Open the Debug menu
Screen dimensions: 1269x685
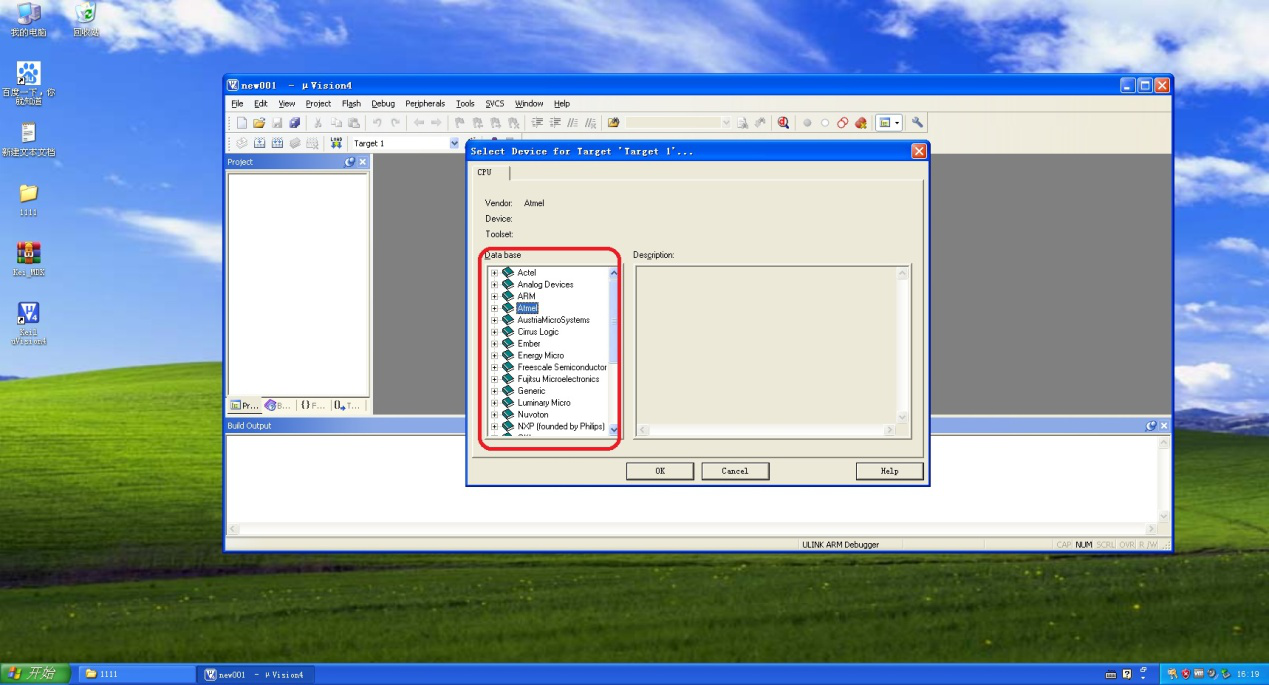(x=383, y=103)
